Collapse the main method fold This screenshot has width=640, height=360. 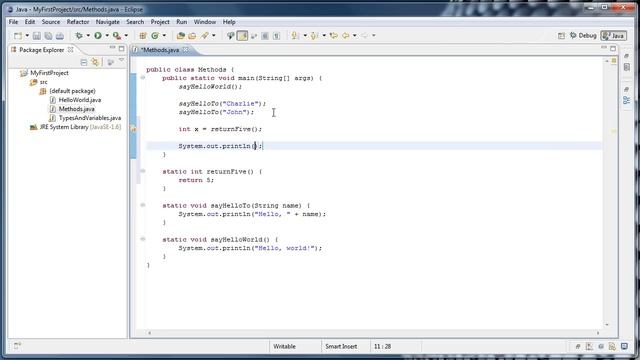click(142, 78)
